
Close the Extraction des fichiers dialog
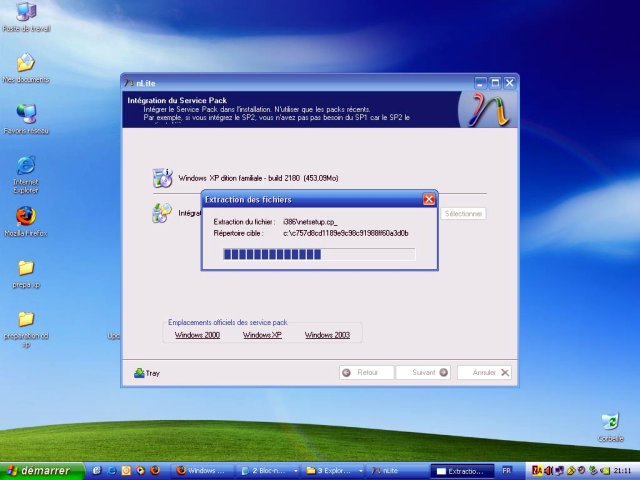[429, 199]
